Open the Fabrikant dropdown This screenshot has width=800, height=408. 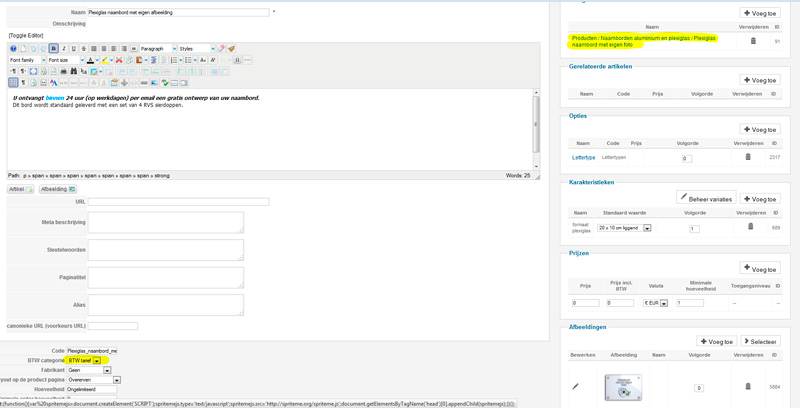click(x=89, y=370)
